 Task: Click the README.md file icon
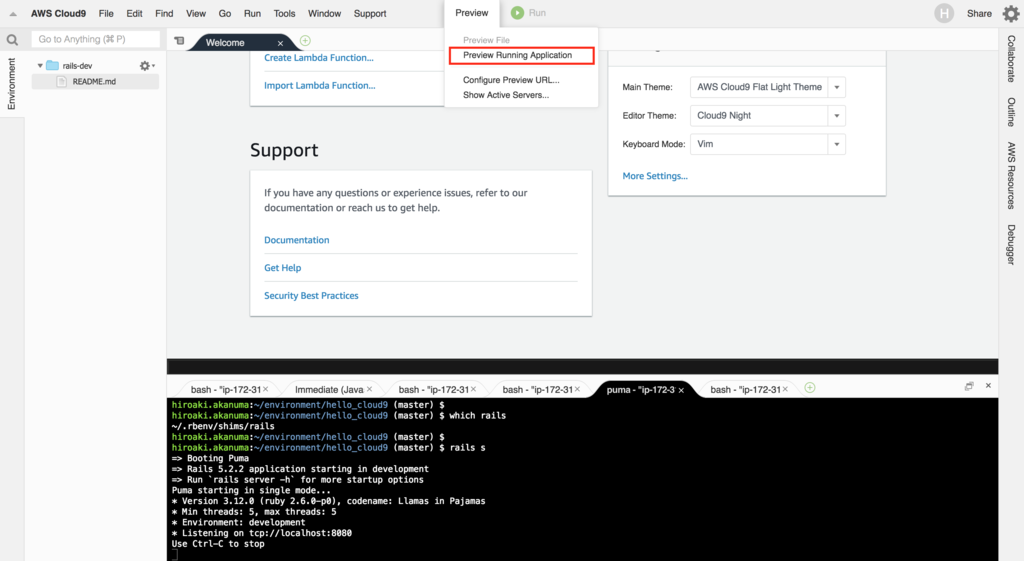(61, 82)
